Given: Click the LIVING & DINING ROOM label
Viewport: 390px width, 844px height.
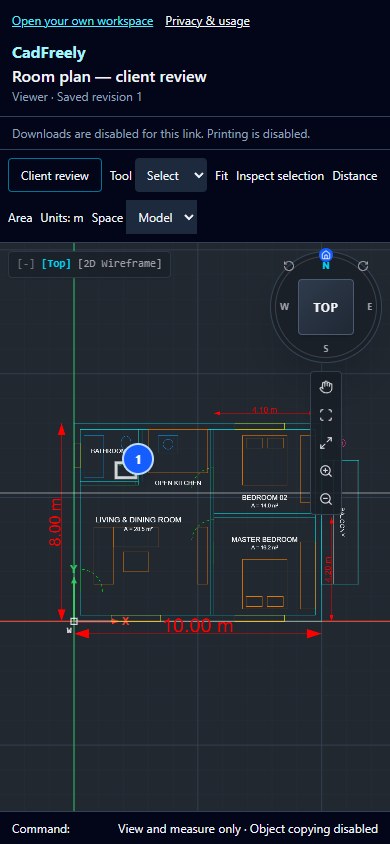Looking at the screenshot, I should (138, 520).
